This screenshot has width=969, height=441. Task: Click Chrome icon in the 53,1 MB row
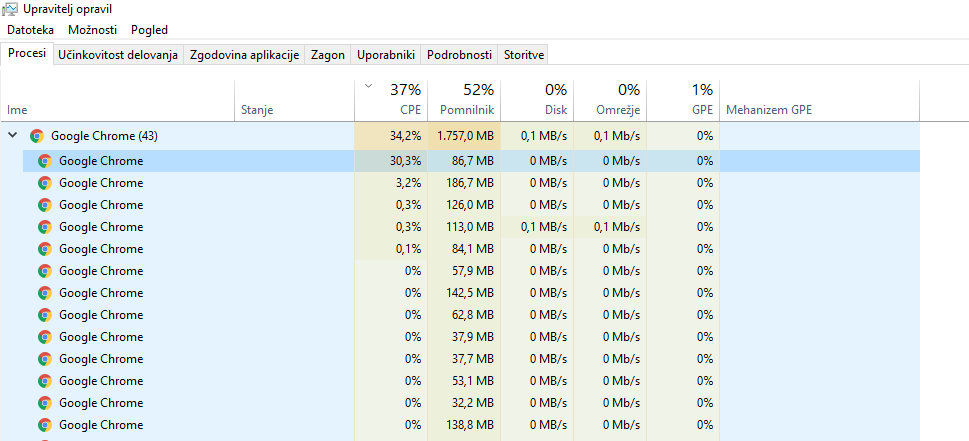[x=44, y=381]
